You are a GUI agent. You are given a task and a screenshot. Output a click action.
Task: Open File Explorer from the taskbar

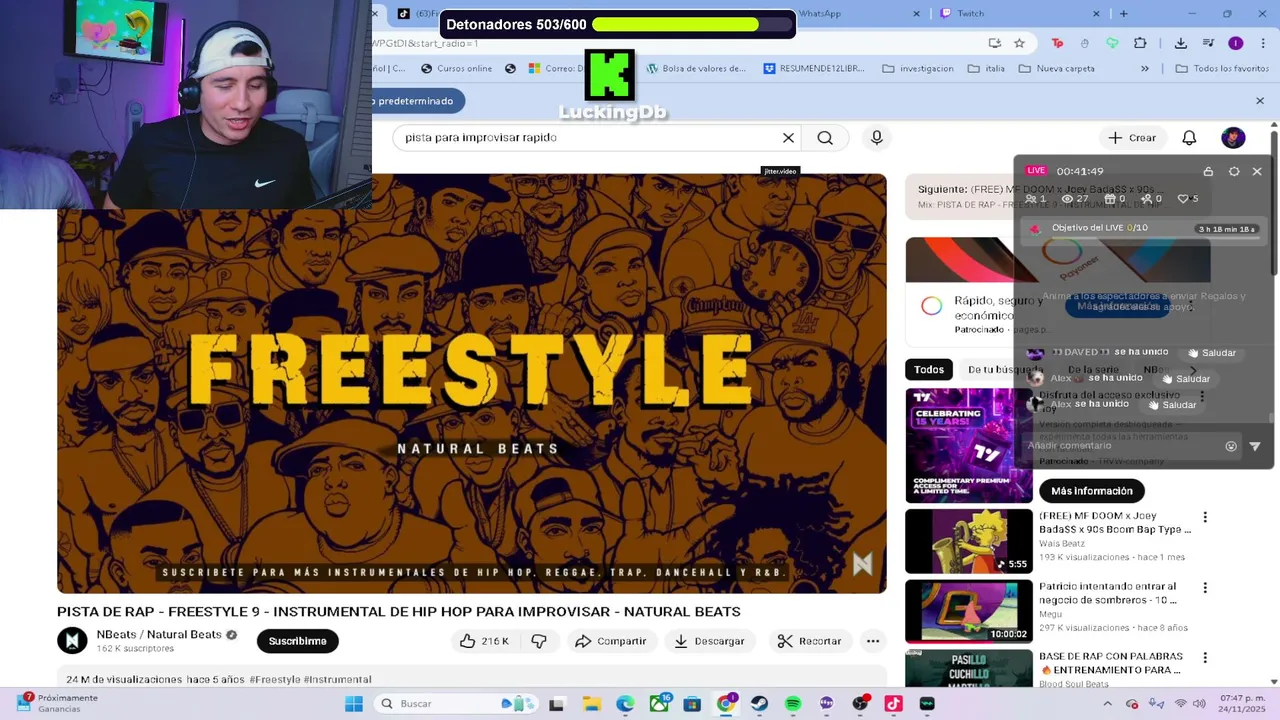(x=591, y=704)
